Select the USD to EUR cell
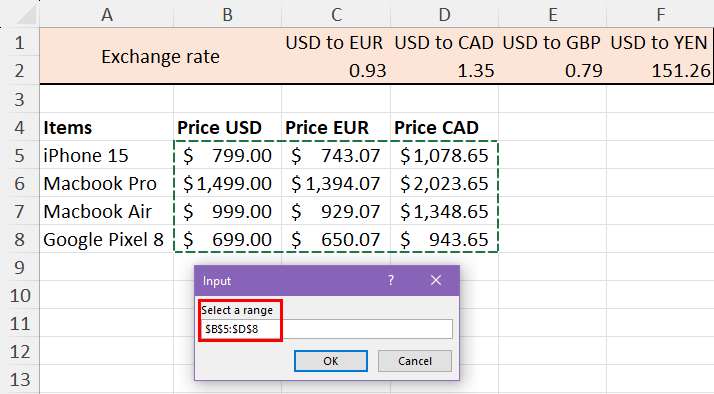This screenshot has height=394, width=714. [336, 42]
